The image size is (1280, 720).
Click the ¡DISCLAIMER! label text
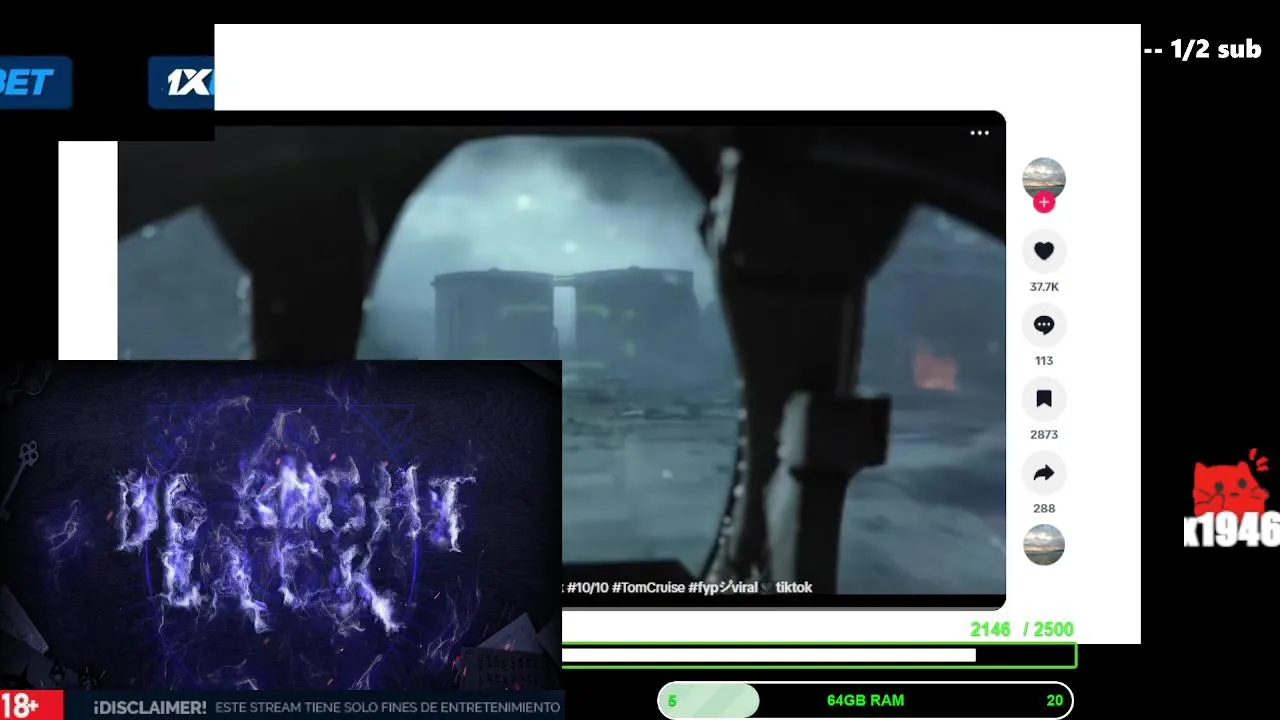point(150,707)
